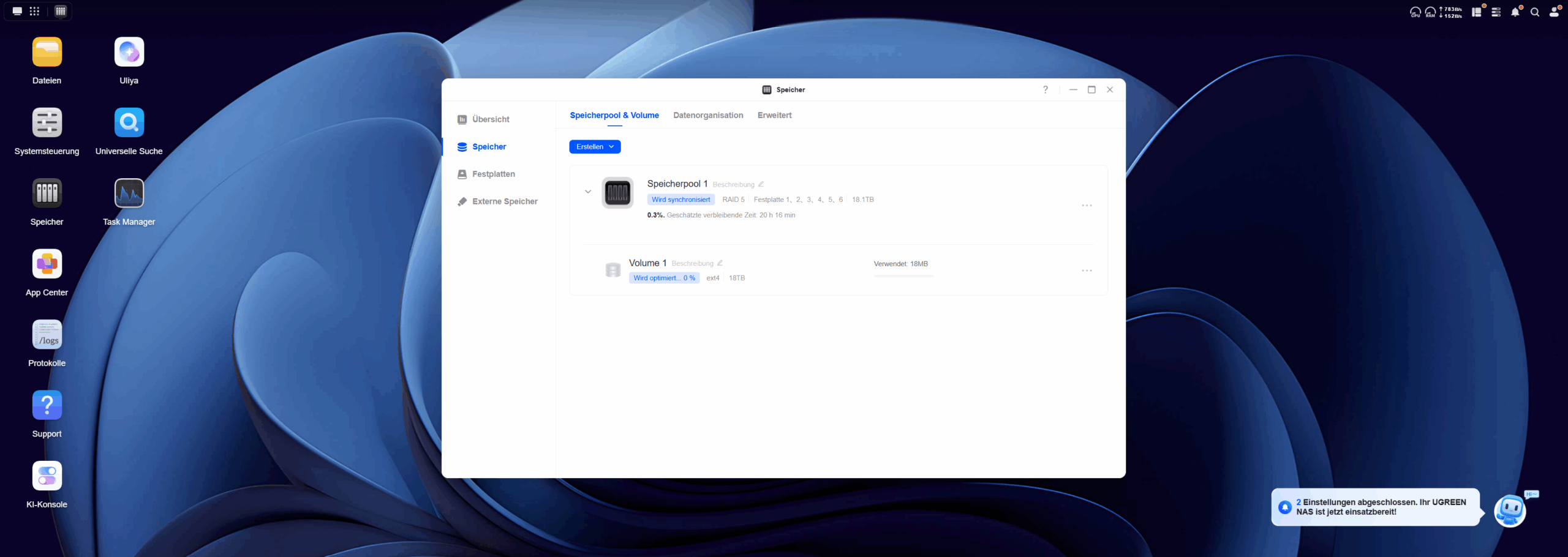The width and height of the screenshot is (1568, 557).
Task: Launch the Uliya app icon
Action: 129,52
